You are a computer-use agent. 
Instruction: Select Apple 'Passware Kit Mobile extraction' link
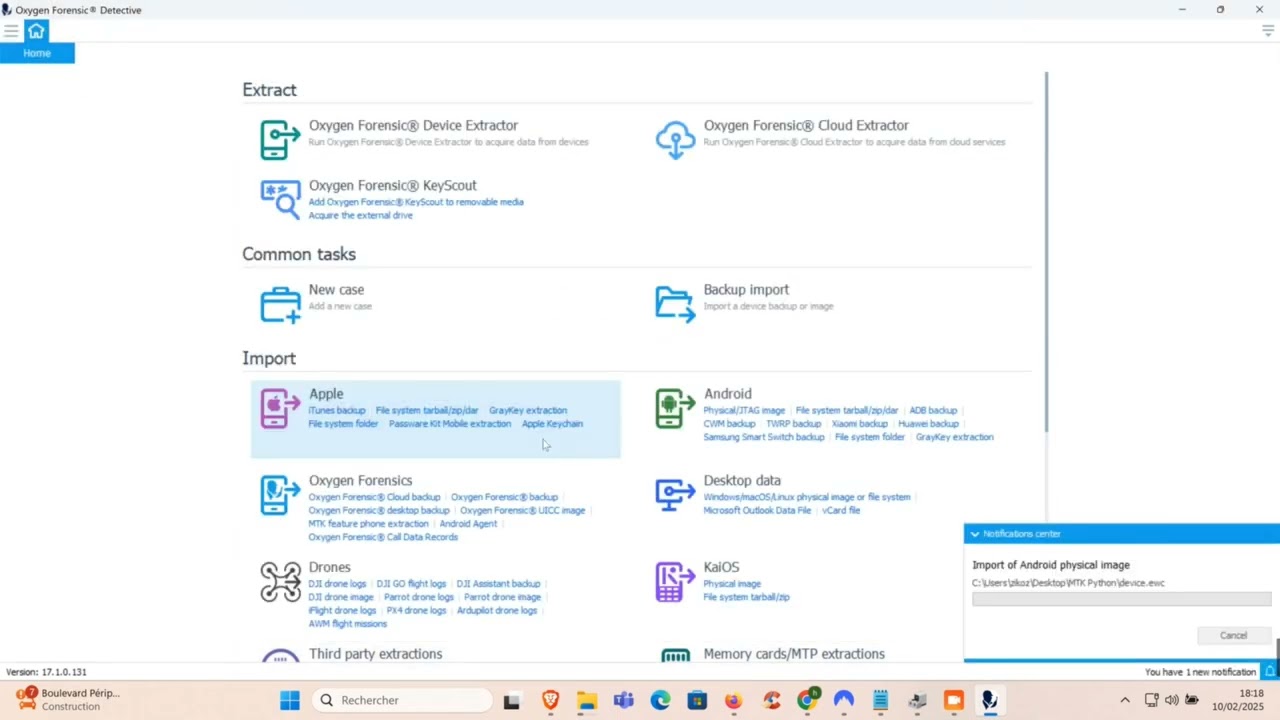tap(450, 423)
